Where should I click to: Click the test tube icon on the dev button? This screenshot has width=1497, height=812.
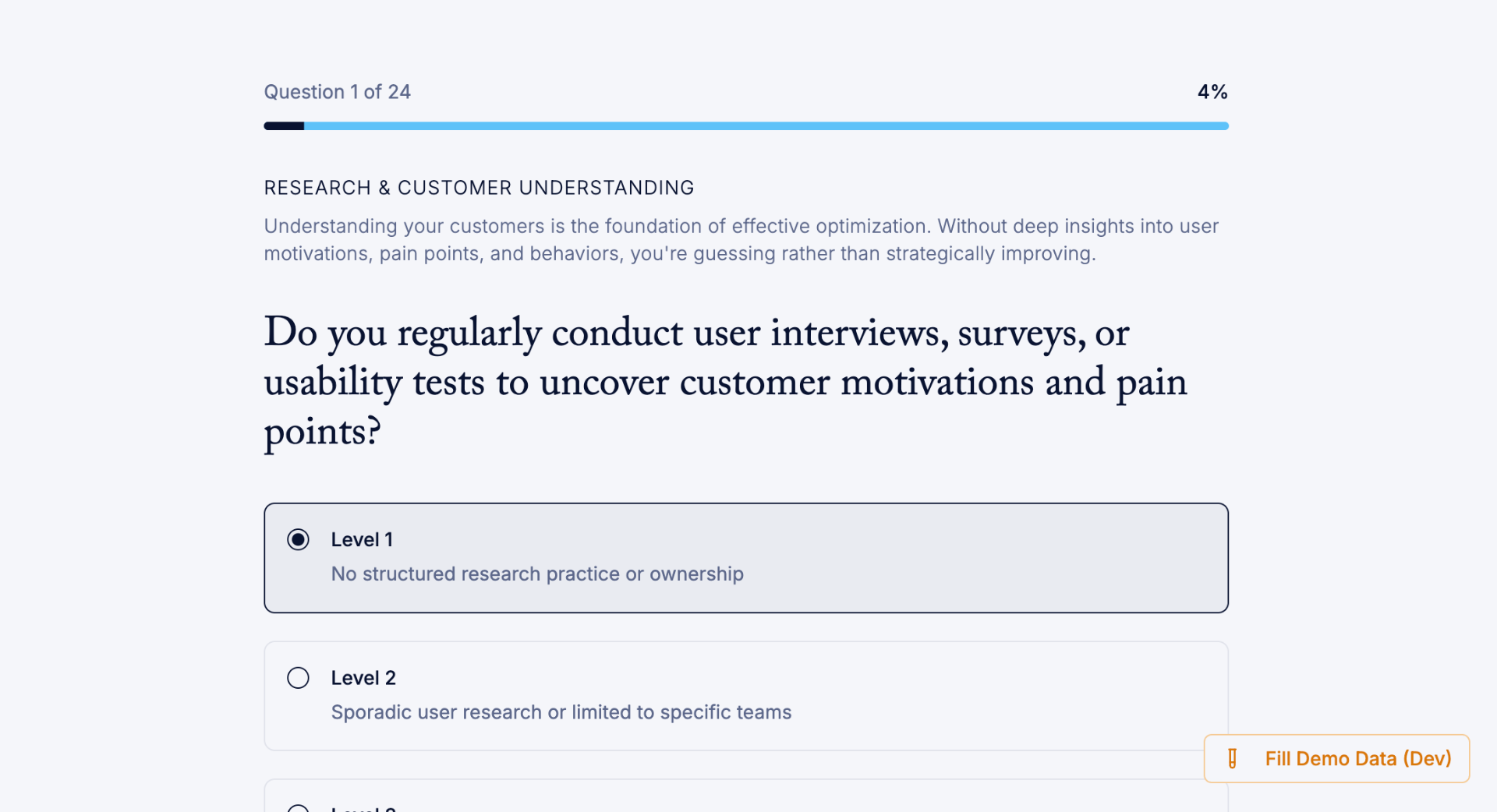1232,758
